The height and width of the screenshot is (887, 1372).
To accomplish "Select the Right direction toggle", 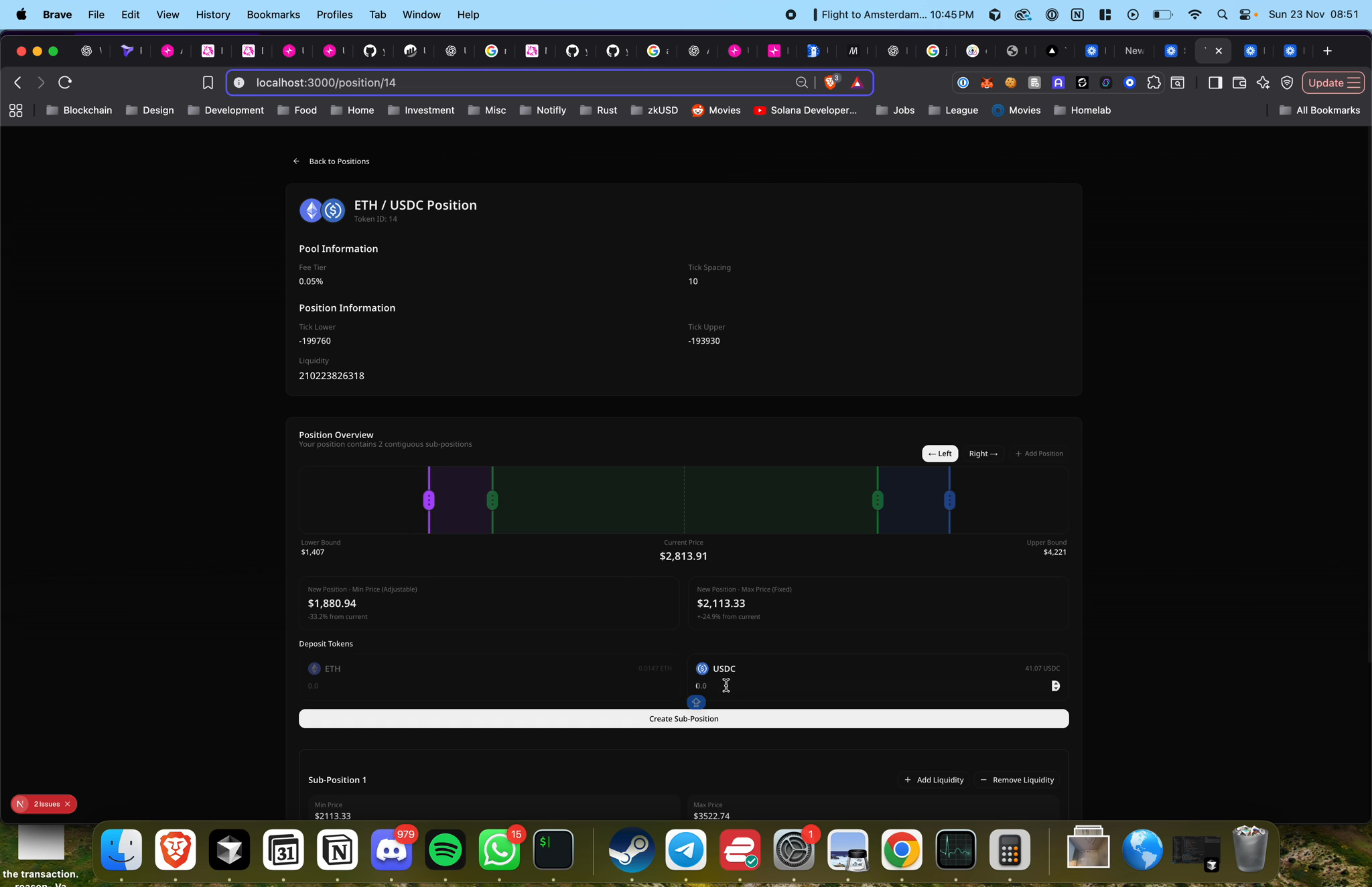I will click(983, 454).
